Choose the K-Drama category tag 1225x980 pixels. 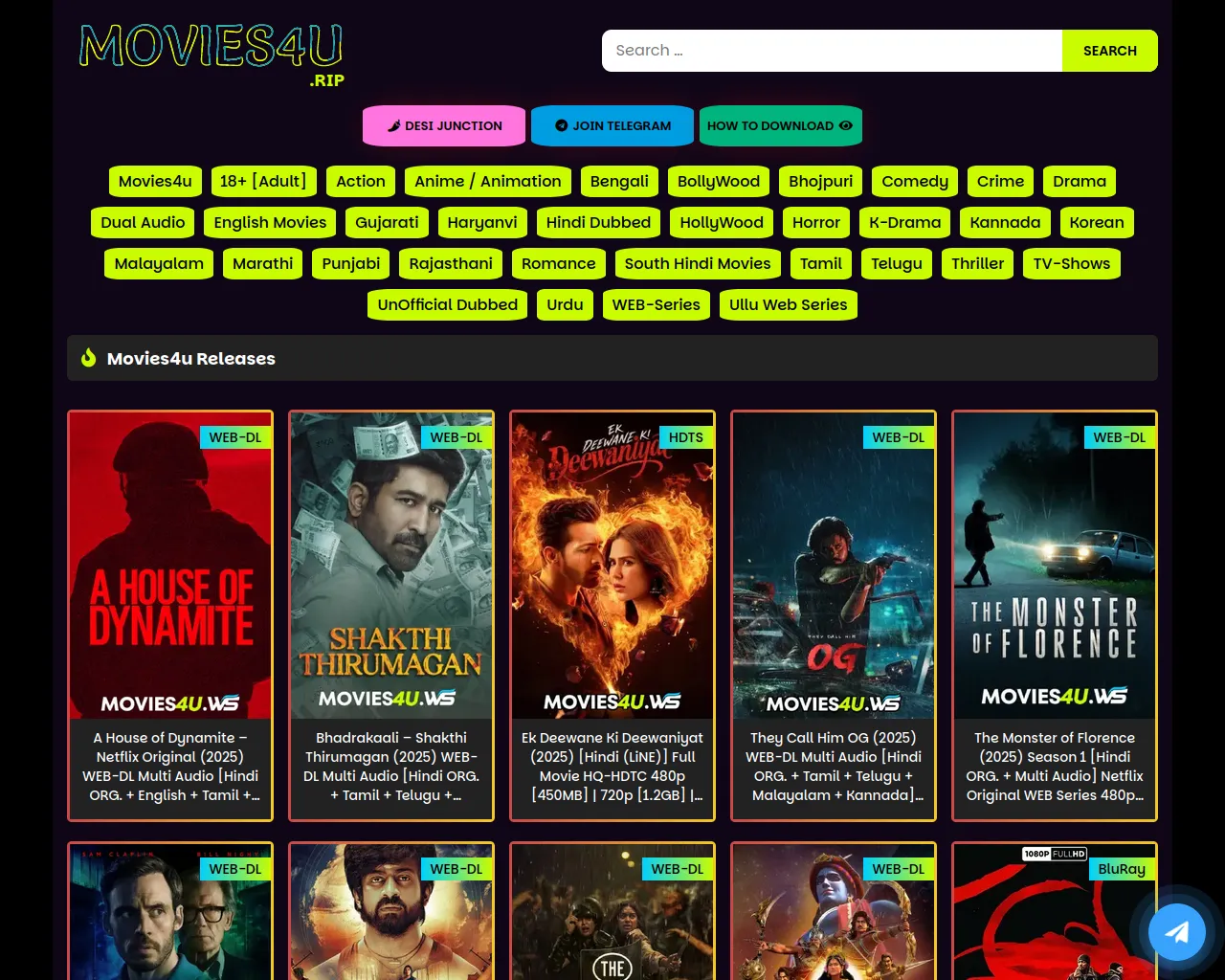[904, 222]
